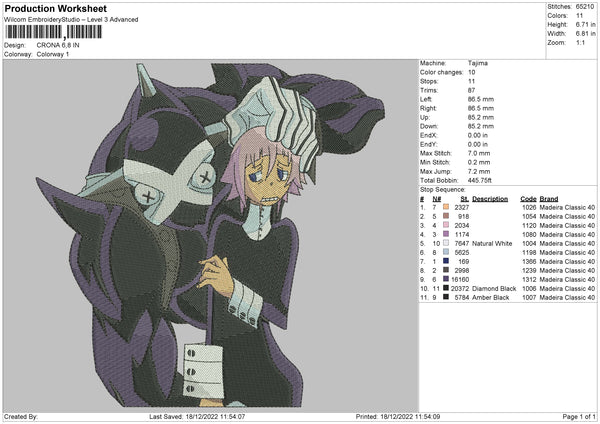
Task: Click the Color changes value '10'
Action: pyautogui.click(x=471, y=72)
